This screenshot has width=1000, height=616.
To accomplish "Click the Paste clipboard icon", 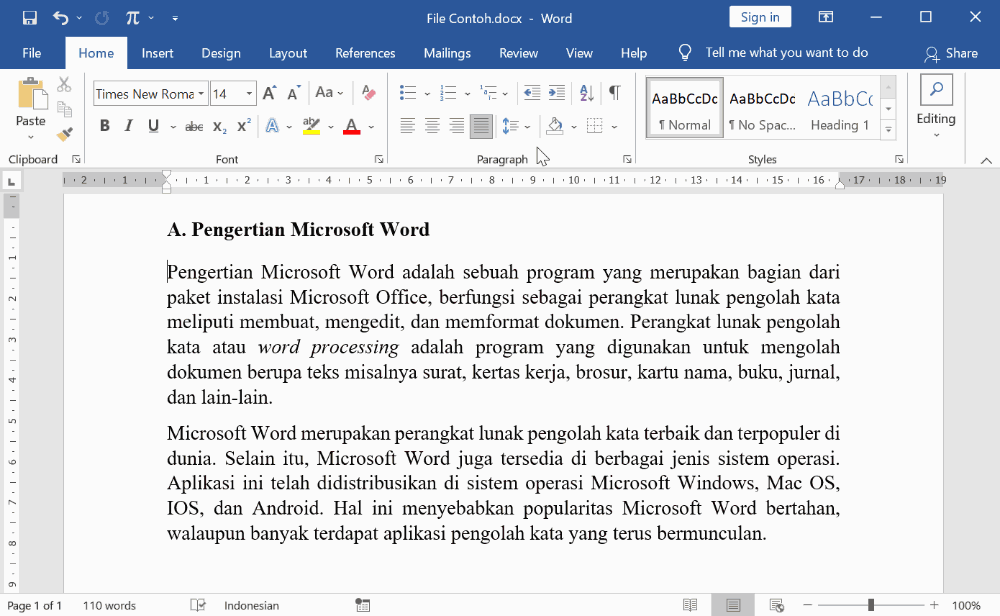I will (x=31, y=94).
